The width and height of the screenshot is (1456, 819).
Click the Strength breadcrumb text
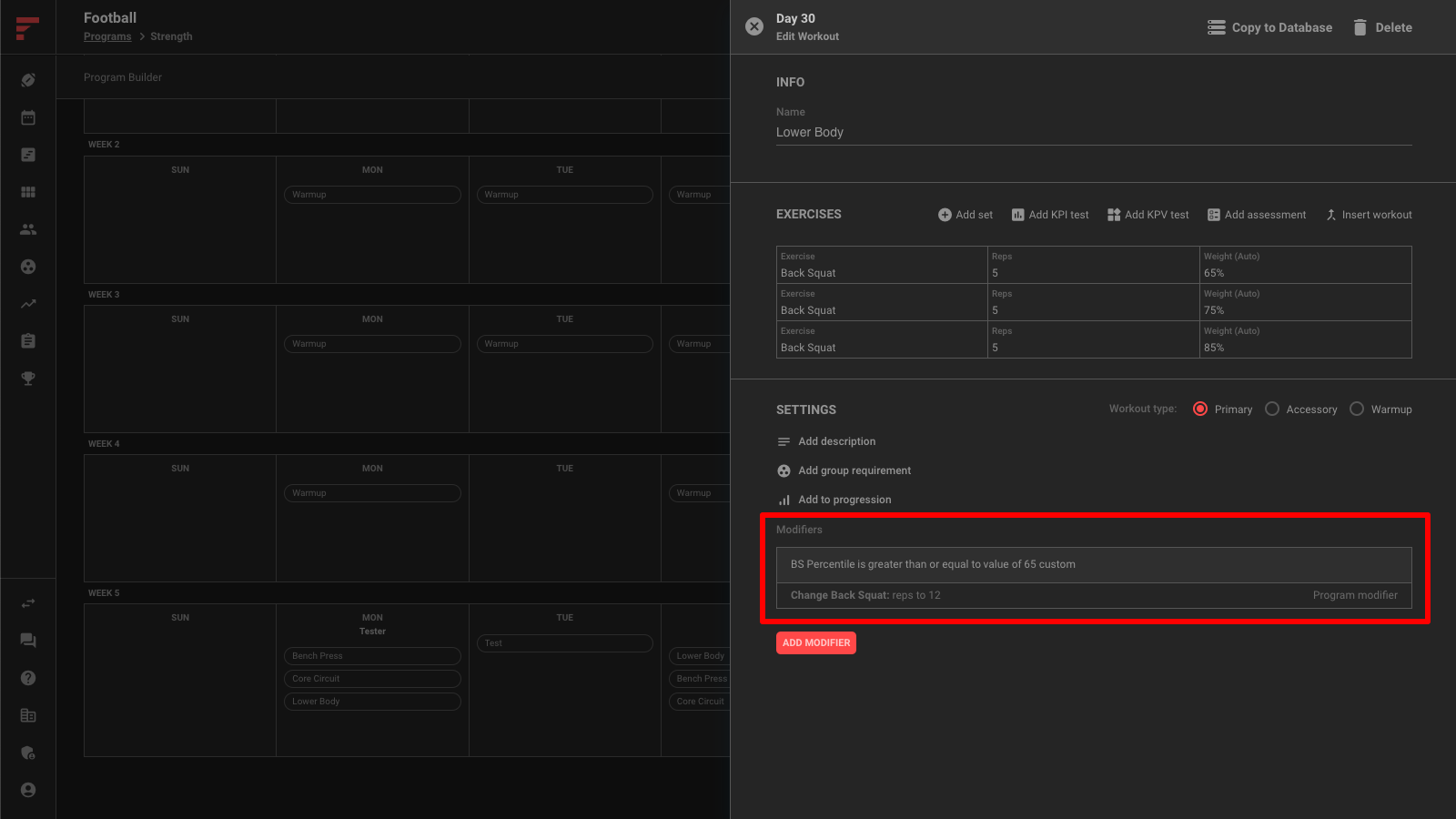tap(171, 36)
